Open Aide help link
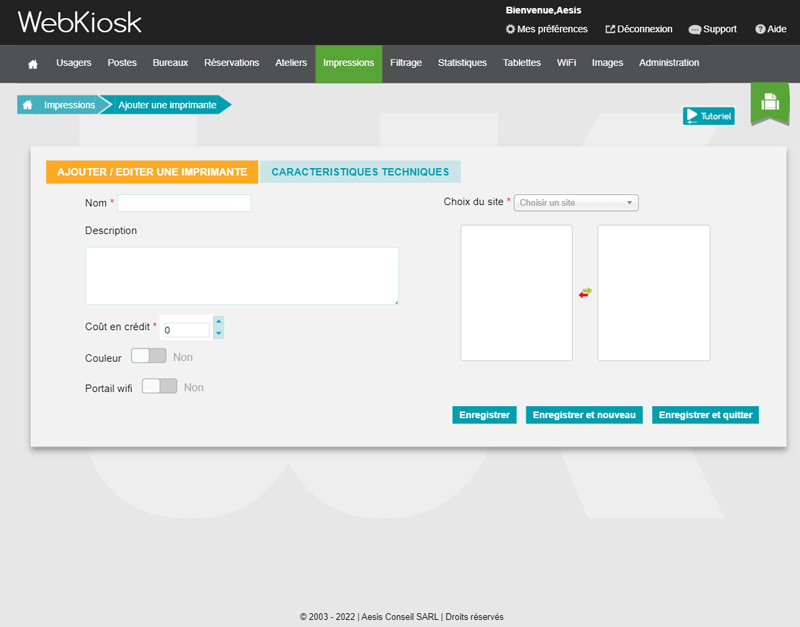The image size is (800, 627). 771,29
